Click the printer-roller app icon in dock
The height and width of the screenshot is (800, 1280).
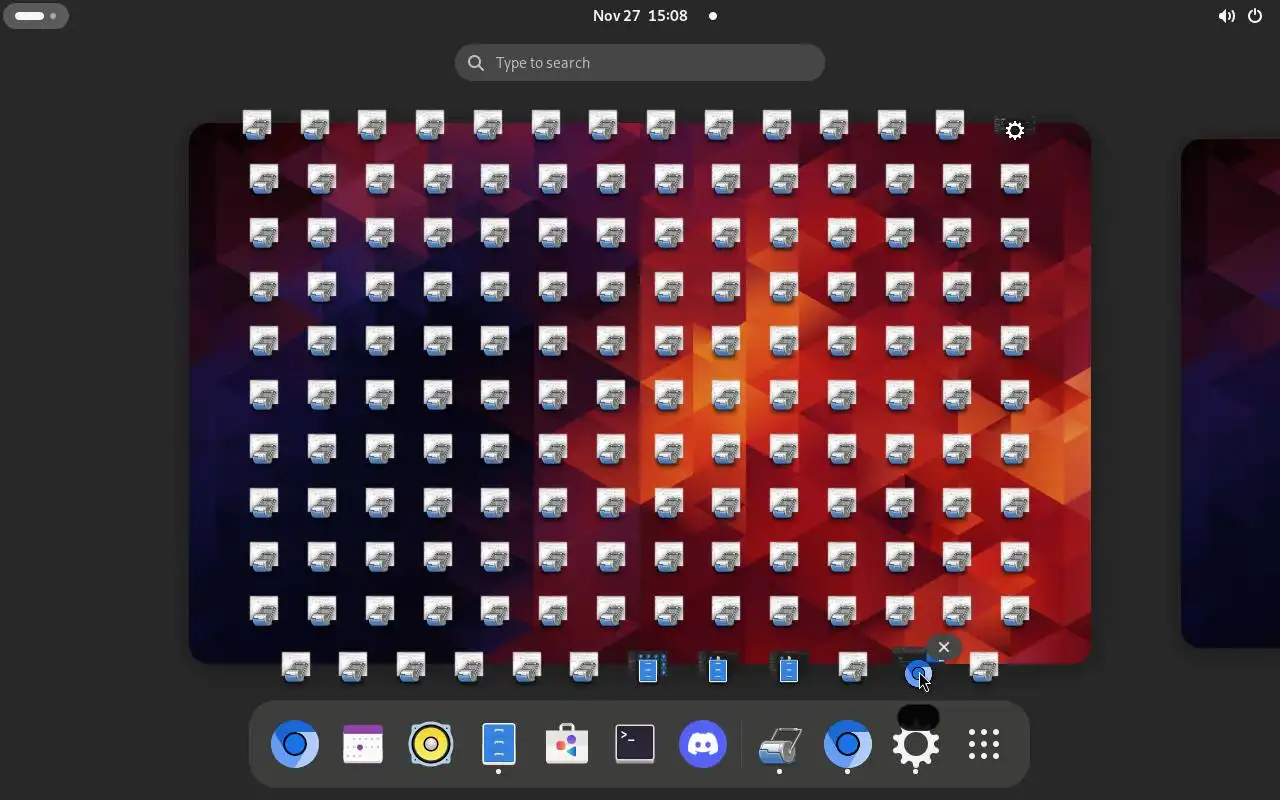(780, 745)
